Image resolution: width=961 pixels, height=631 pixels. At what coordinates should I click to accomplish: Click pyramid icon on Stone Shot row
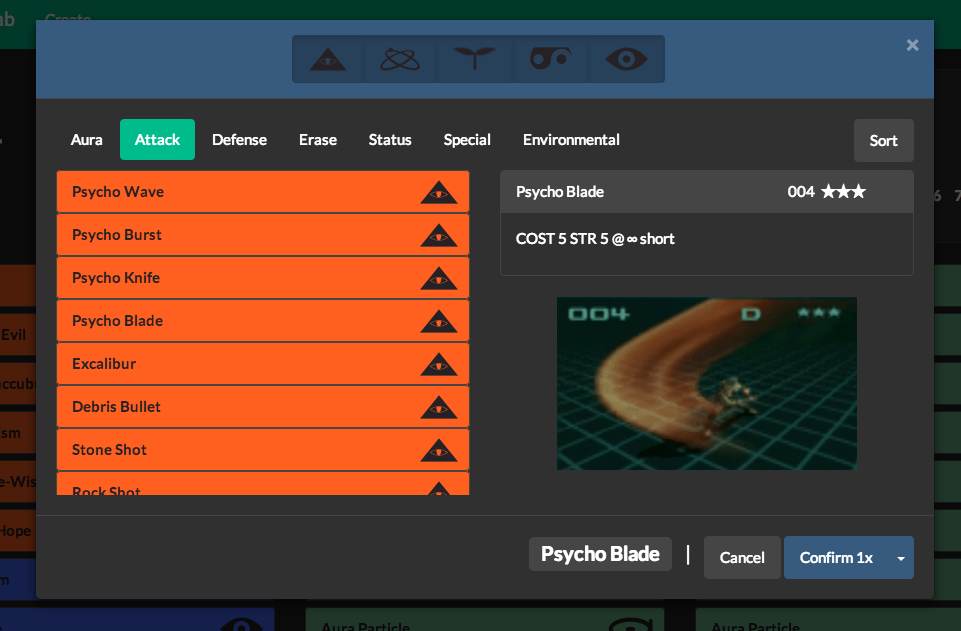(439, 450)
